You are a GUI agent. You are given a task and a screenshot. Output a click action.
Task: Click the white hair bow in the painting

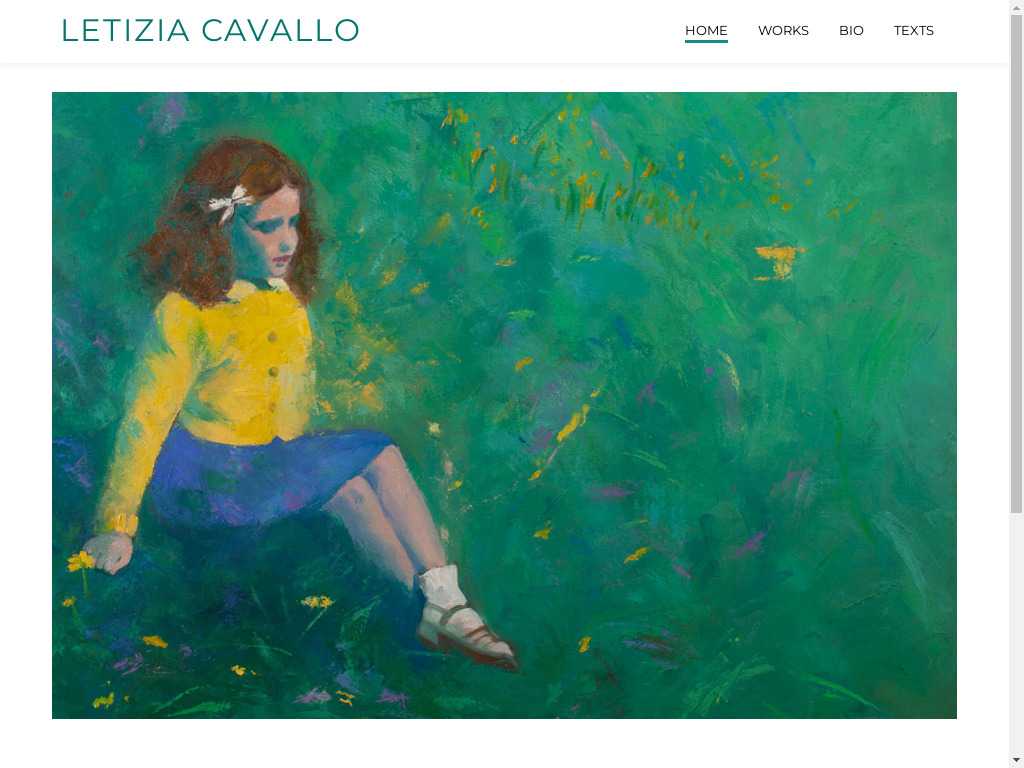click(231, 201)
